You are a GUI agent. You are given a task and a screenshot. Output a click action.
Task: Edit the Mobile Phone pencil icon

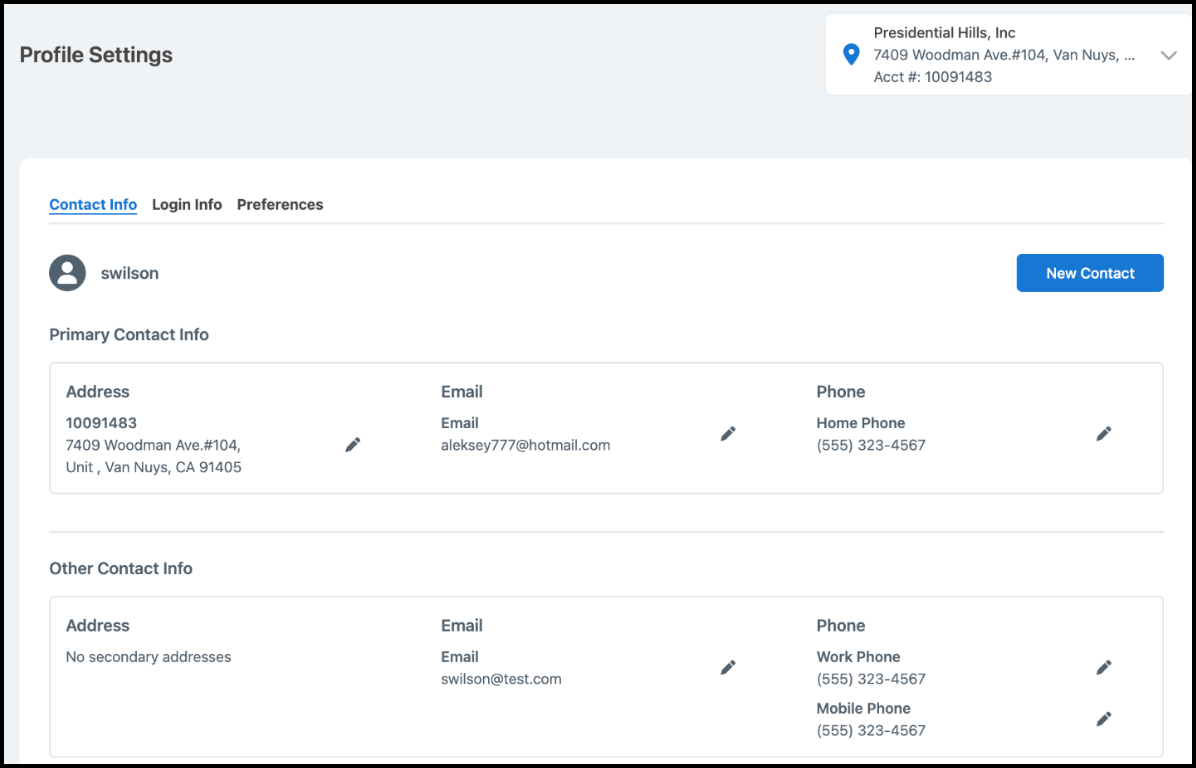pyautogui.click(x=1103, y=719)
